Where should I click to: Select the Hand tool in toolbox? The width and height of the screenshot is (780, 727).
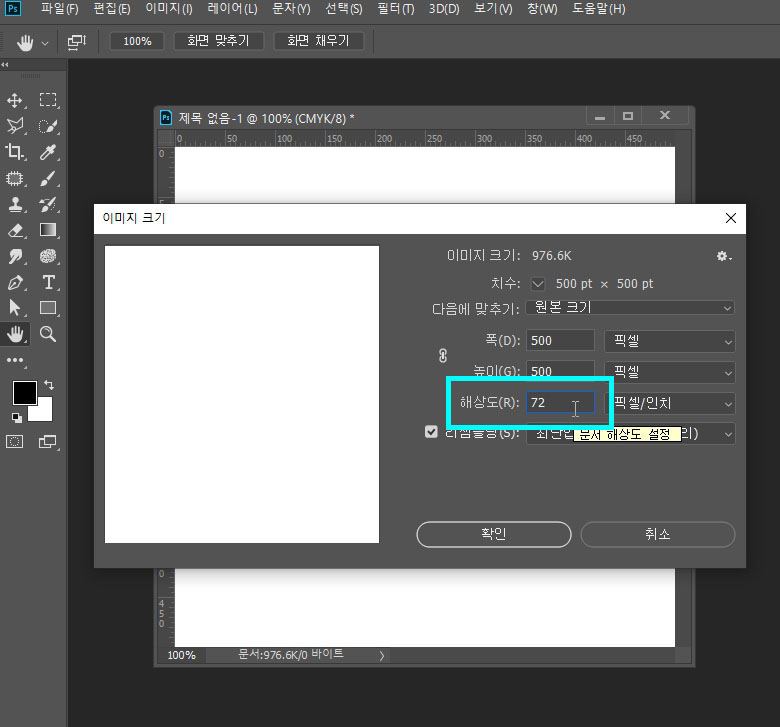click(15, 334)
